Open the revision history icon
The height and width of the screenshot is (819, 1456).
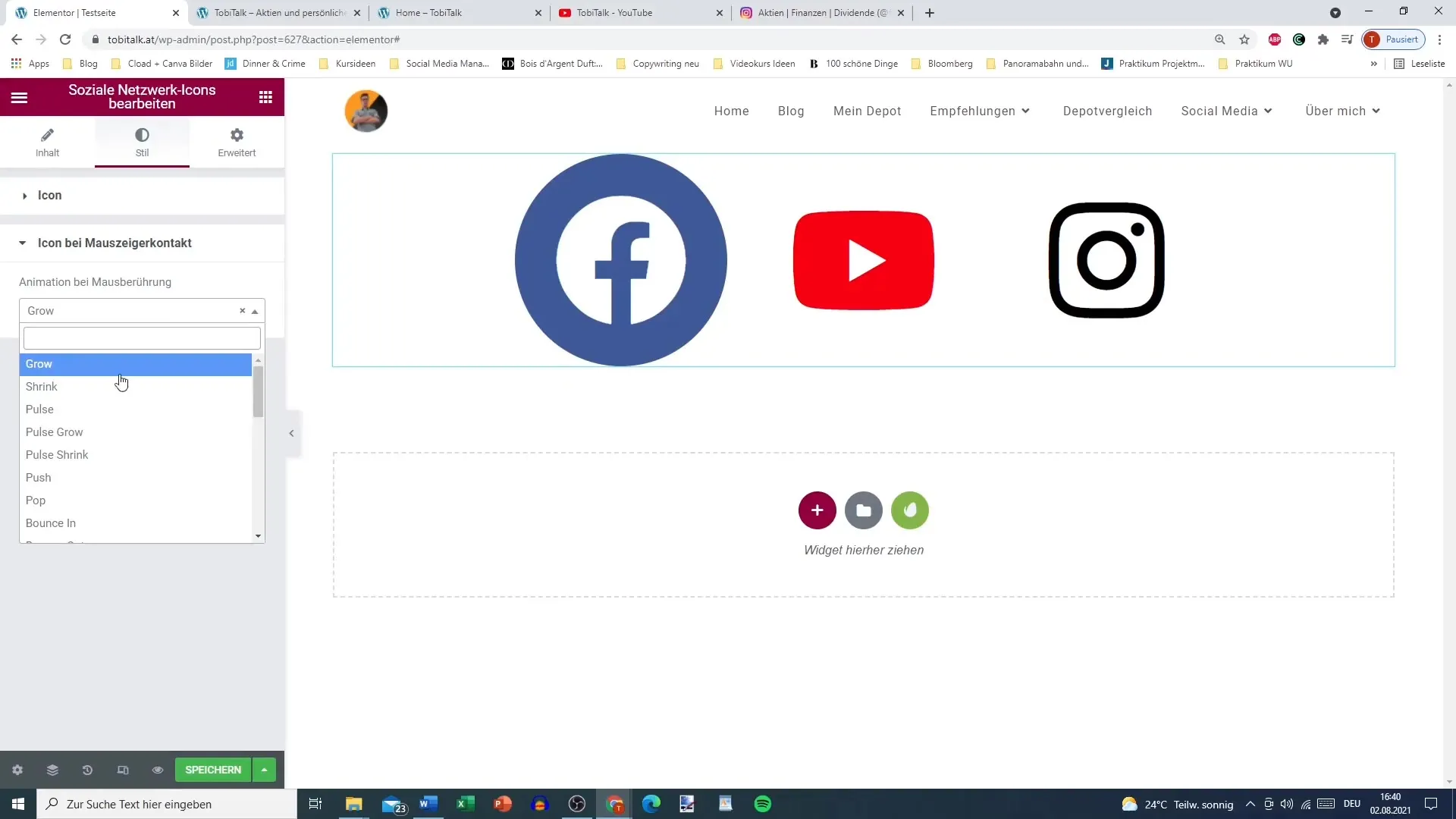pos(87,770)
